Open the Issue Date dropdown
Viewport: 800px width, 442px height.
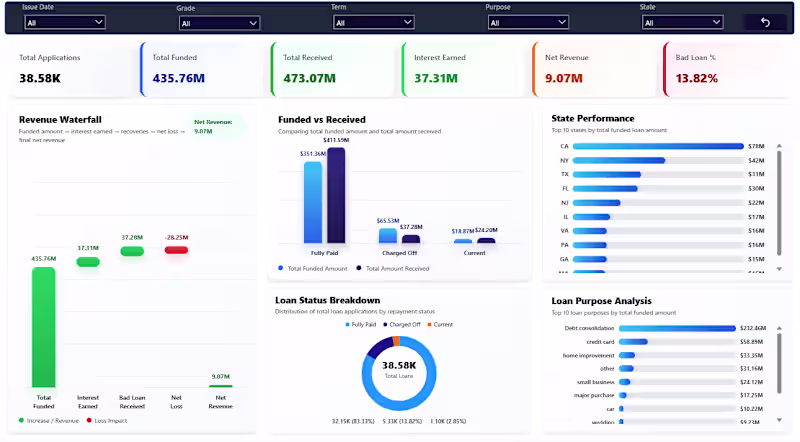click(x=65, y=22)
